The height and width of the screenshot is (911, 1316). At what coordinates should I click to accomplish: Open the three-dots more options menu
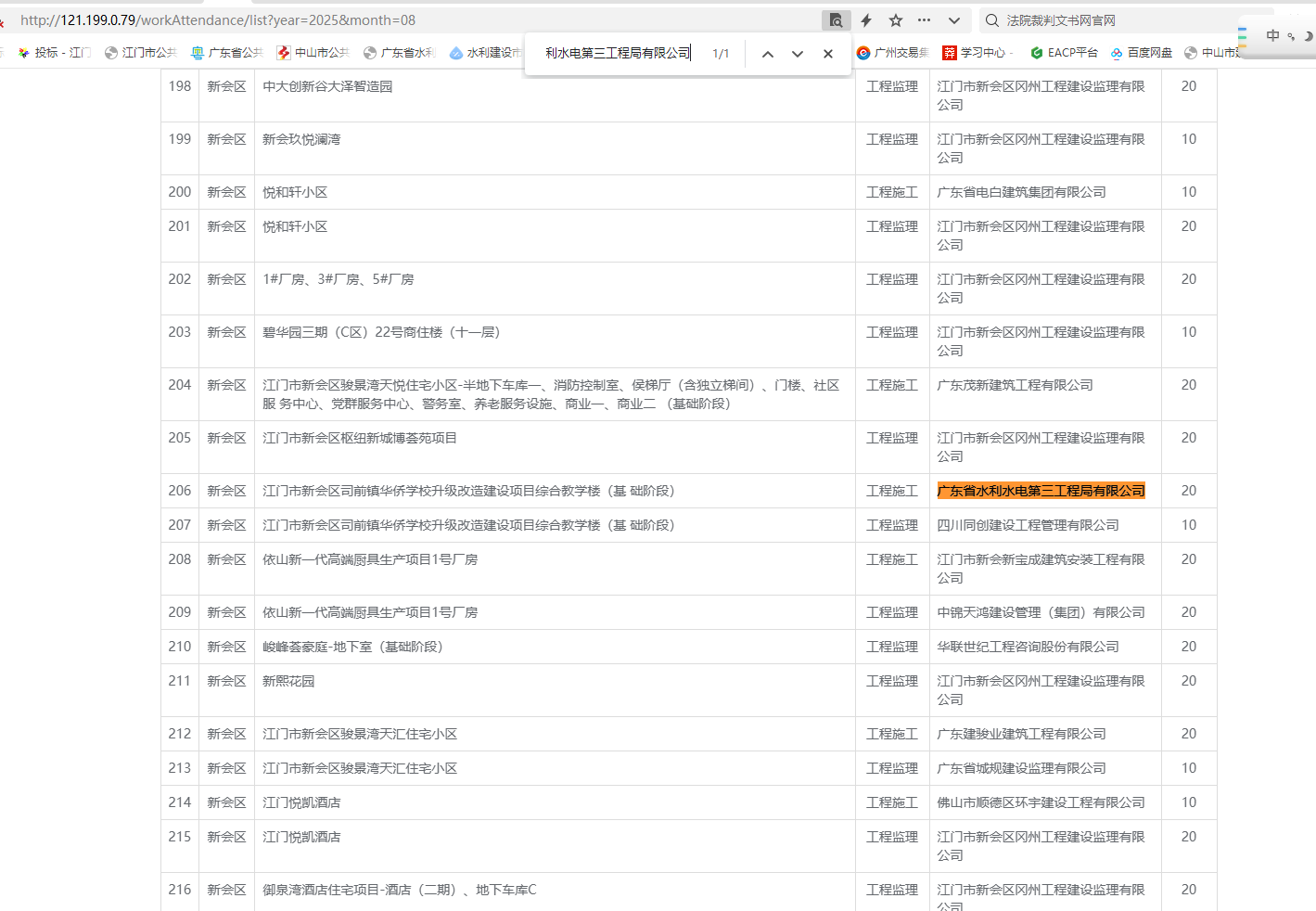pos(924,20)
